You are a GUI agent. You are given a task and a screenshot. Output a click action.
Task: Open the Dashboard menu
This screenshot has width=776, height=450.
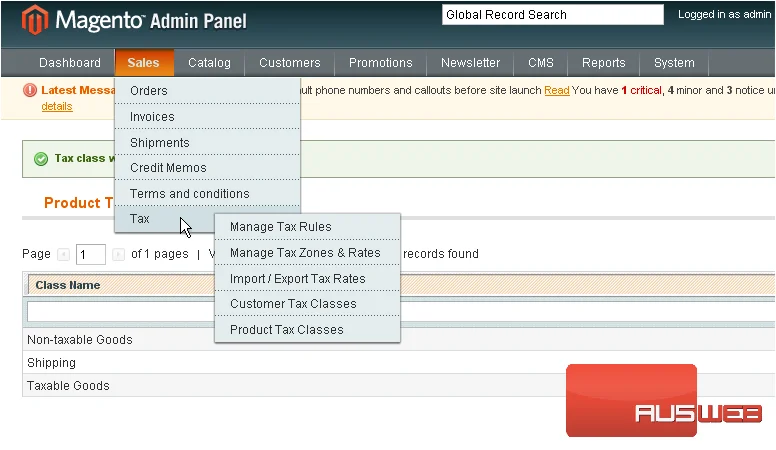pos(70,63)
